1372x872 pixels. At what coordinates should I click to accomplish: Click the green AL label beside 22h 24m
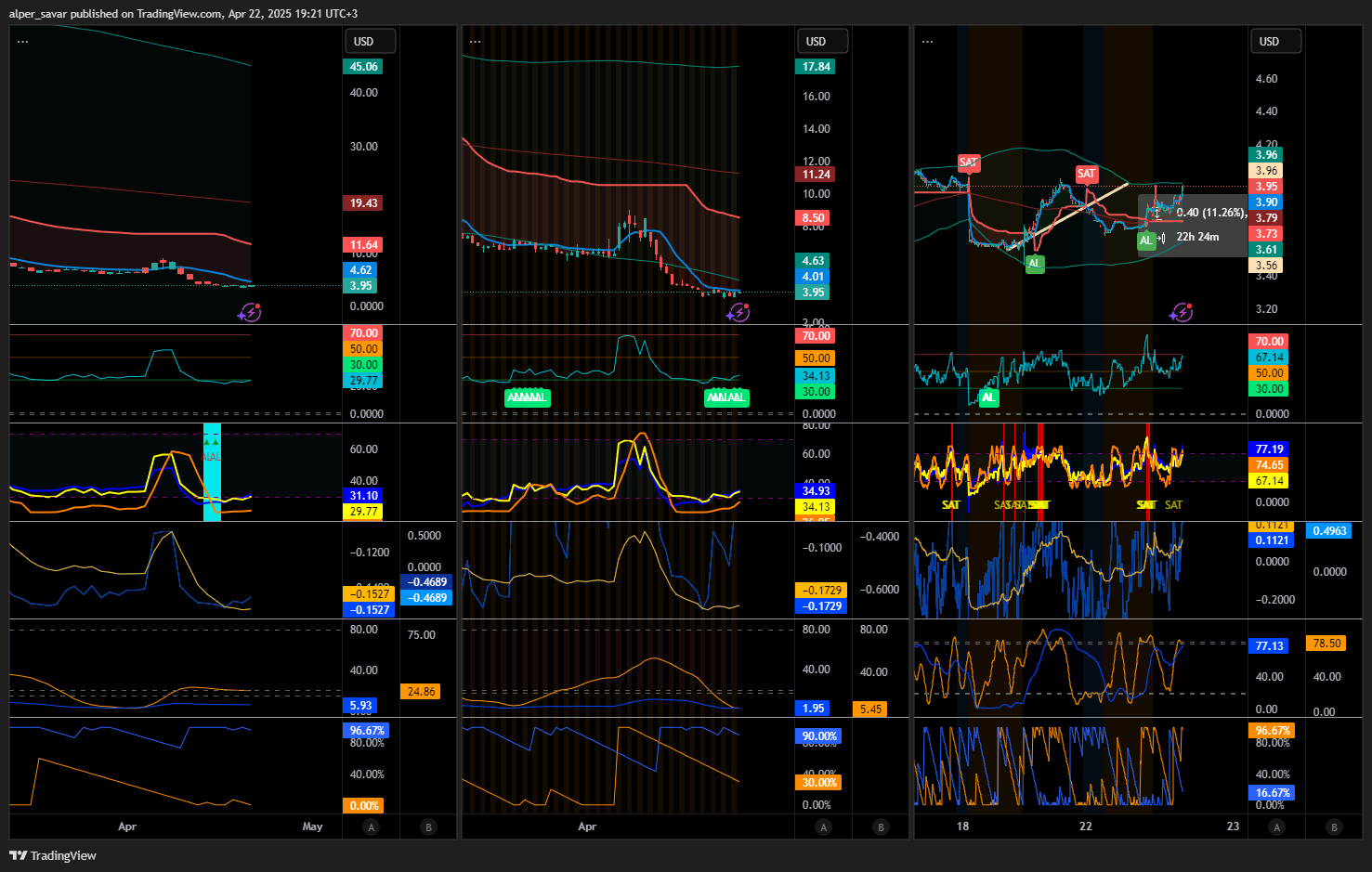(x=1146, y=241)
